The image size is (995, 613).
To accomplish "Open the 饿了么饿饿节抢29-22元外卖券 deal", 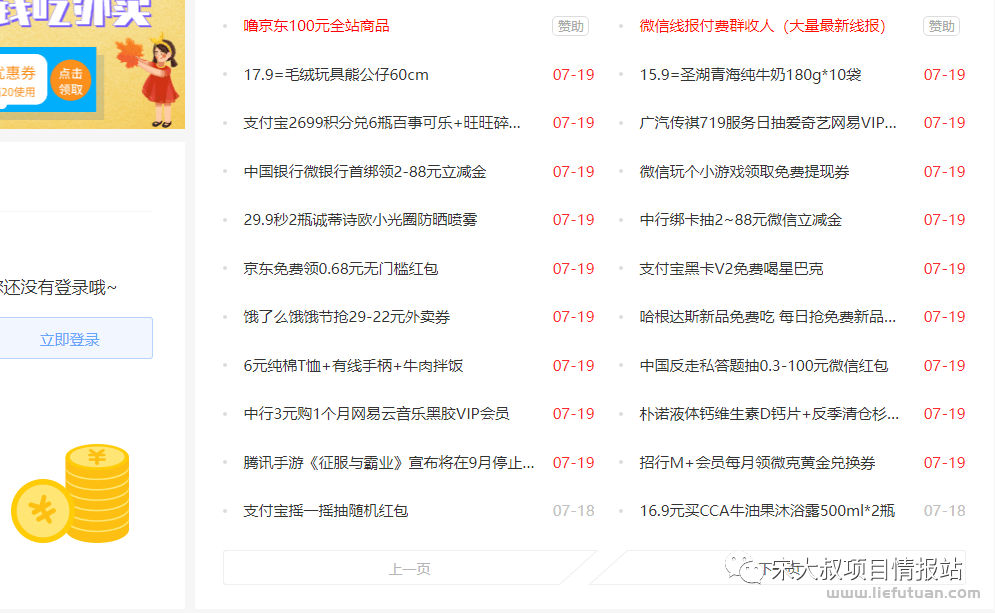I will (347, 317).
